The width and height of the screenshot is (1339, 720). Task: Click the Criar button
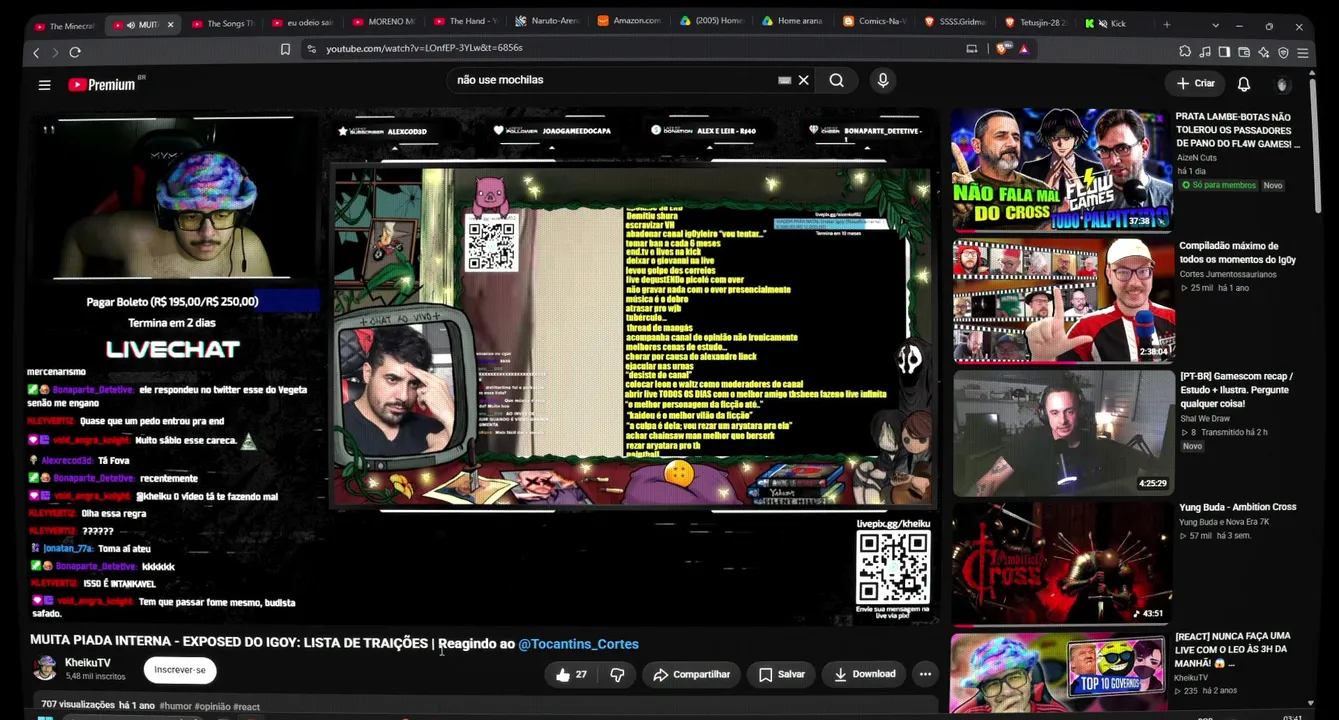click(x=1195, y=84)
